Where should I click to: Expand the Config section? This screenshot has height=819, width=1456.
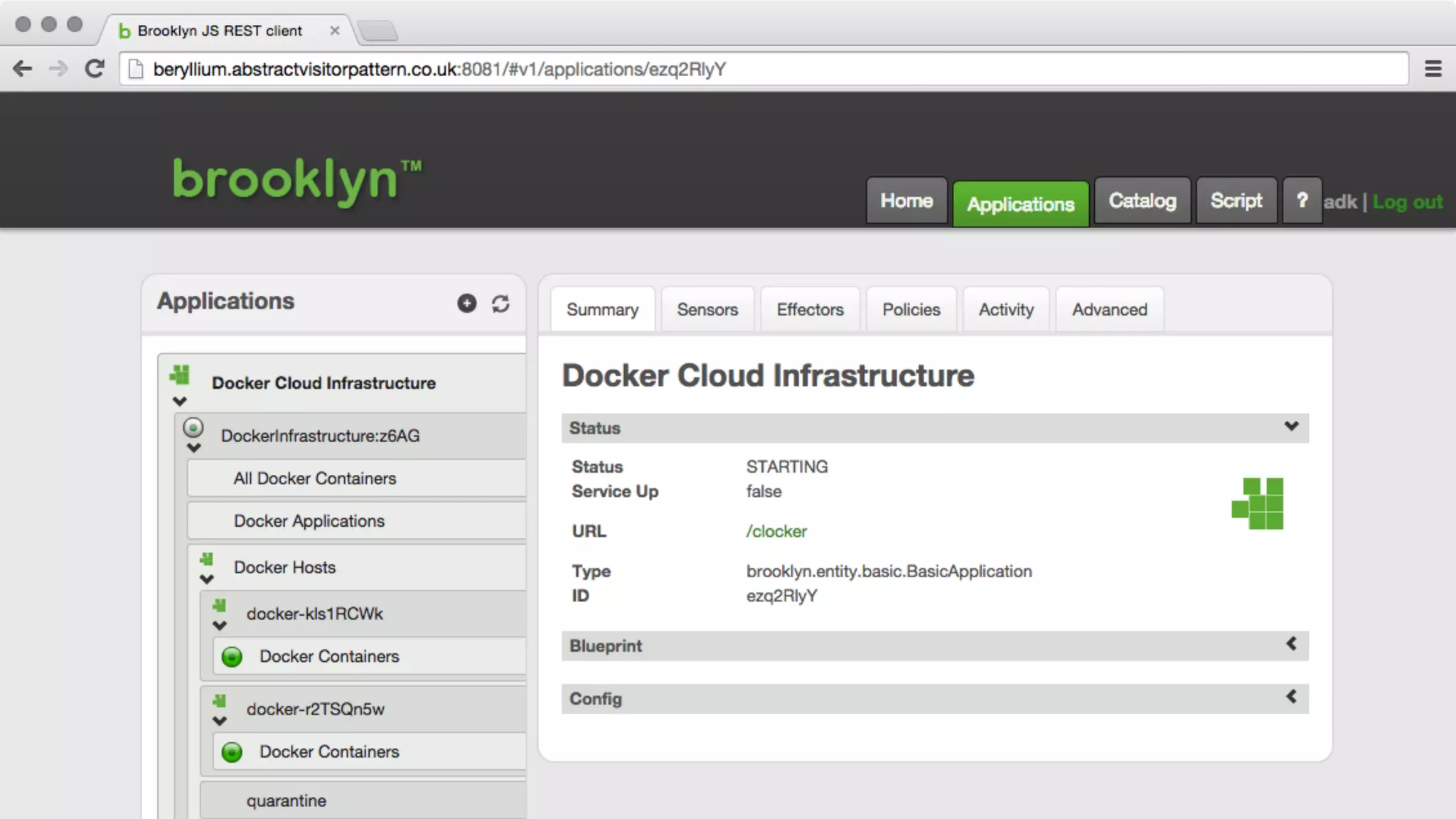1291,697
